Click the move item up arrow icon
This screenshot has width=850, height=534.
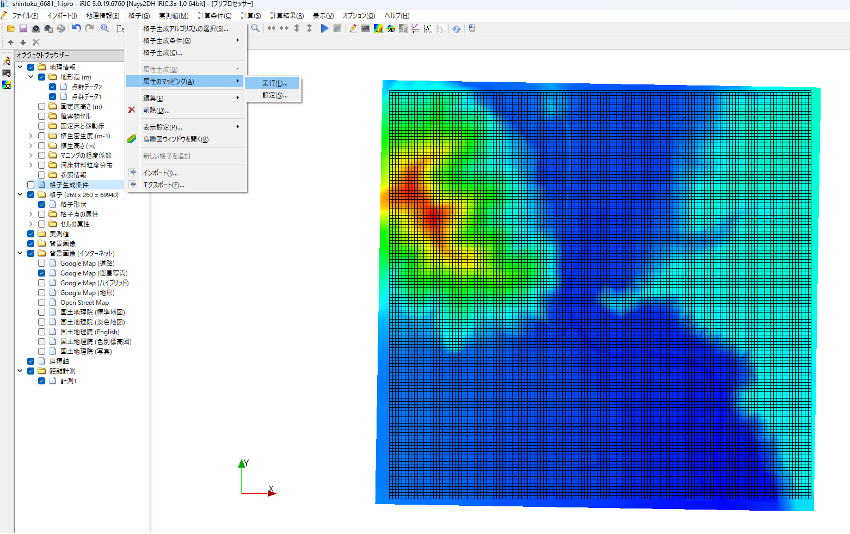click(x=10, y=42)
